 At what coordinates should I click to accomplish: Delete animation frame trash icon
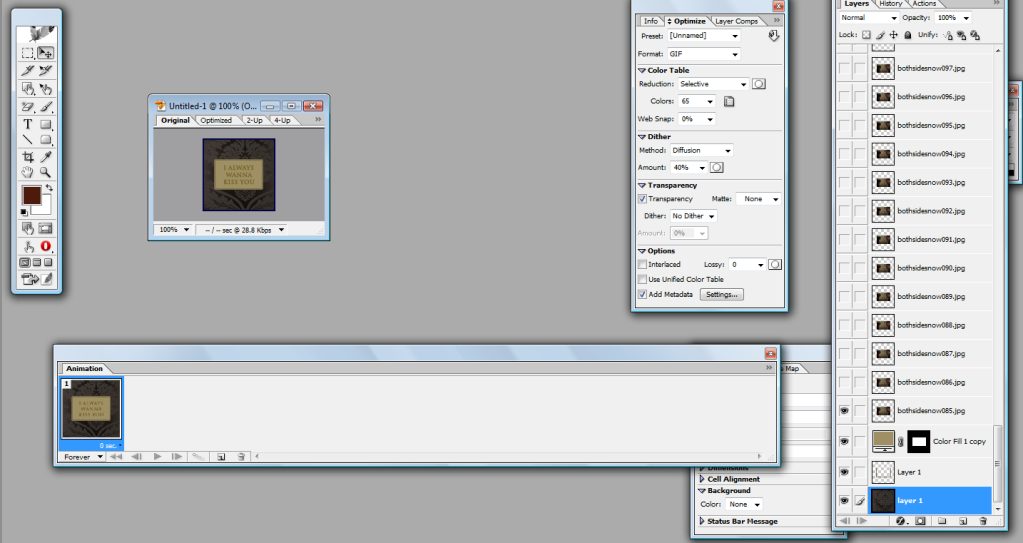click(x=241, y=457)
